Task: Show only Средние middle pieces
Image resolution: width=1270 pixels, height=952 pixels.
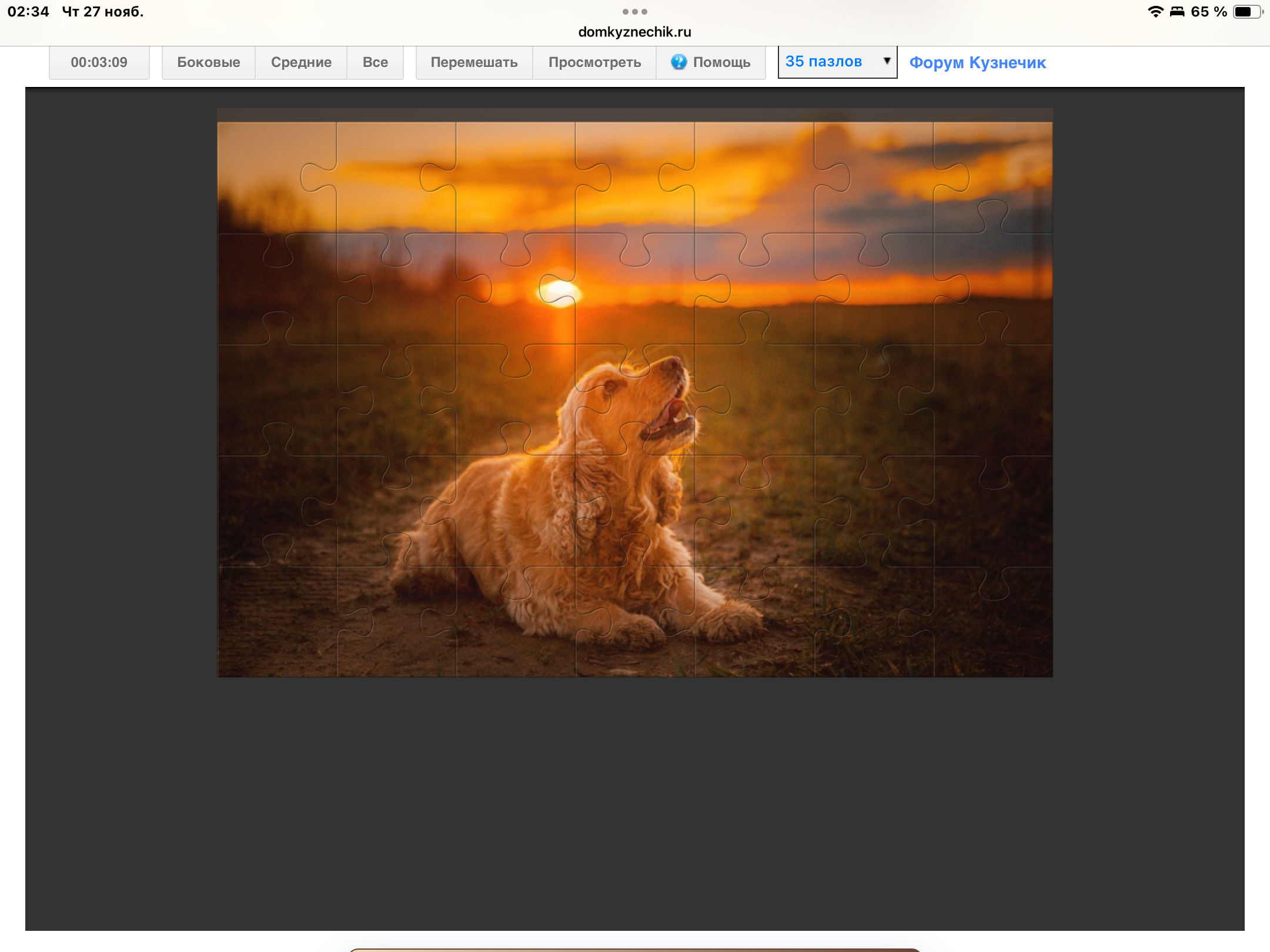Action: click(301, 62)
